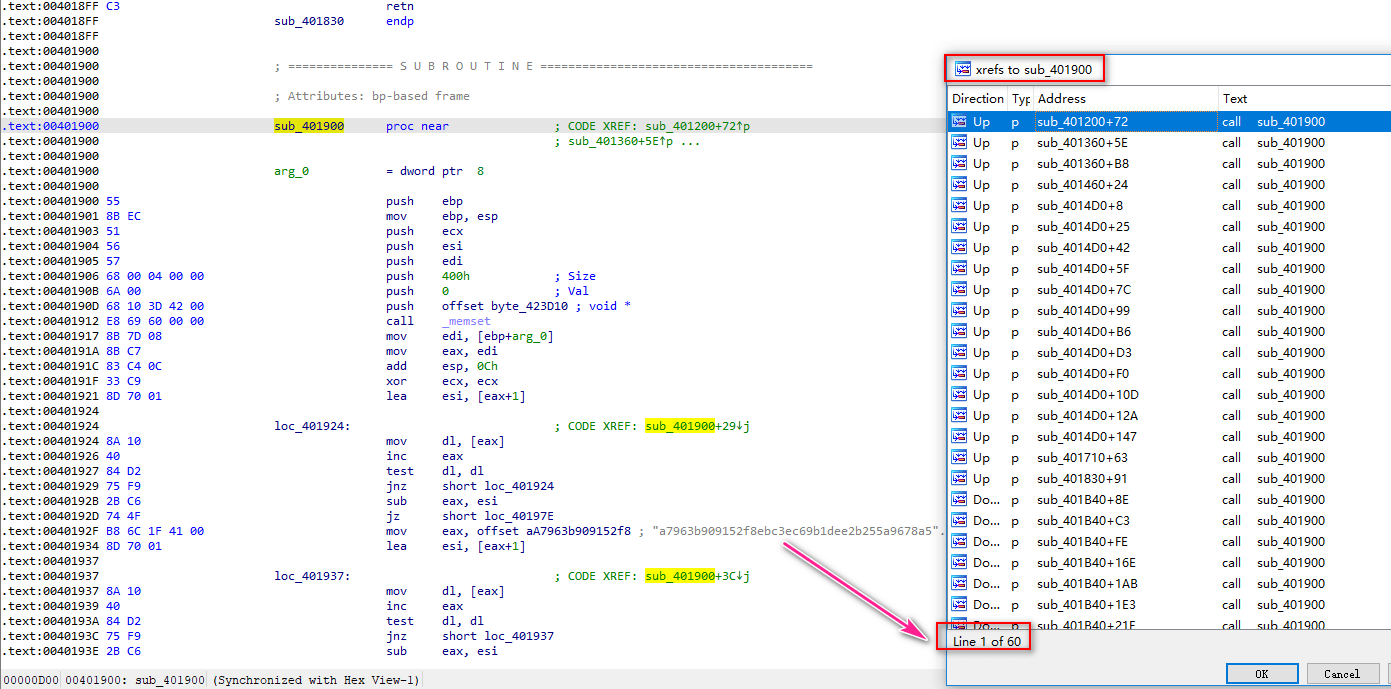Click the row icon for sub_4014D0+5F
This screenshot has height=689, width=1391.
(960, 268)
